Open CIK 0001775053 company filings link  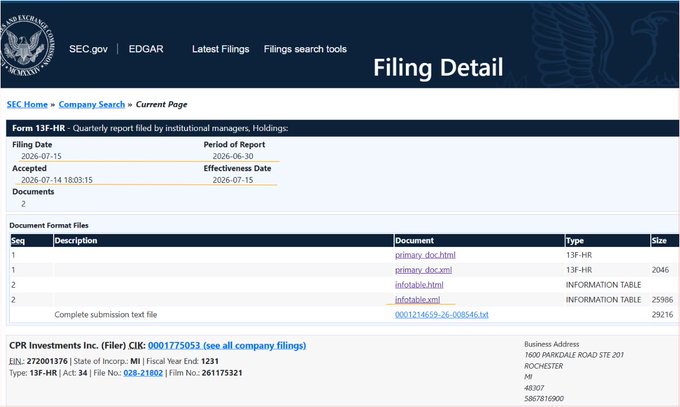point(227,345)
